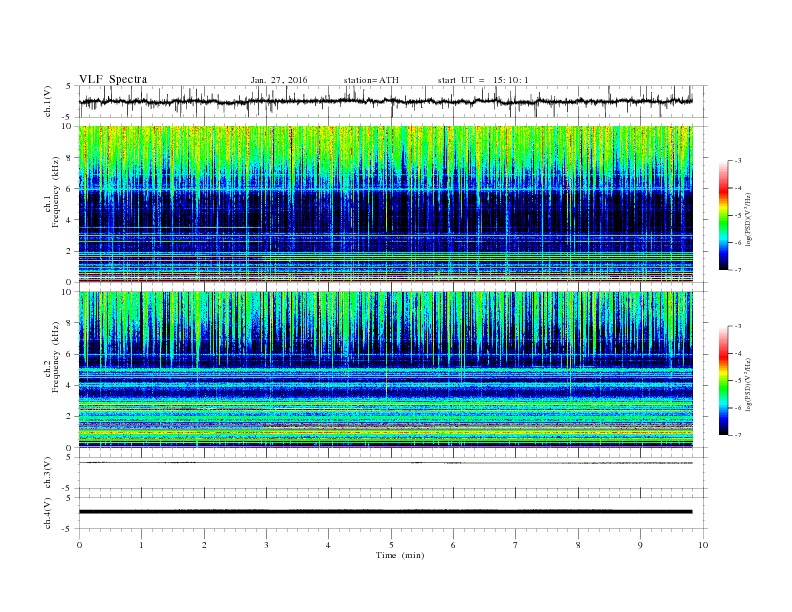This screenshot has height=612, width=792.
Task: Click the ch.2 spectrogram plot
Action: click(385, 369)
